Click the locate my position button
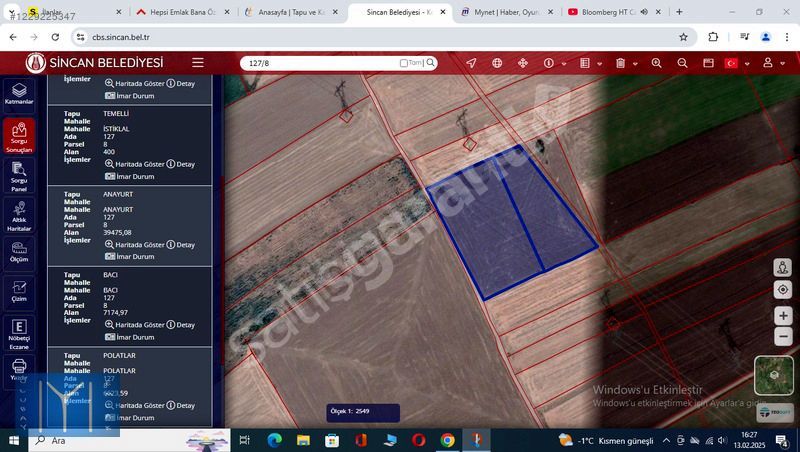800x452 pixels. (x=783, y=289)
